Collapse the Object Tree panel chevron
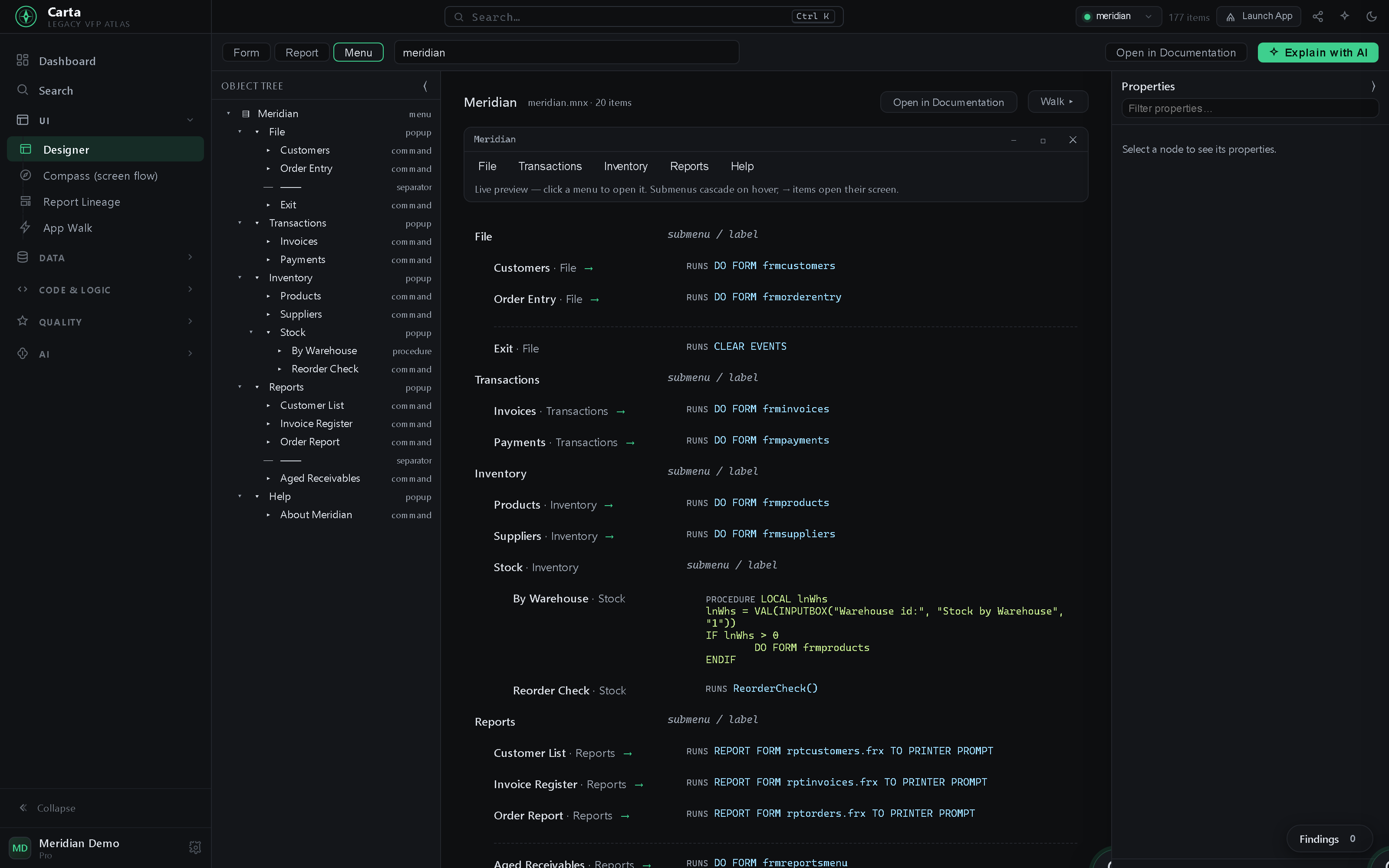This screenshot has width=1389, height=868. coord(425,86)
